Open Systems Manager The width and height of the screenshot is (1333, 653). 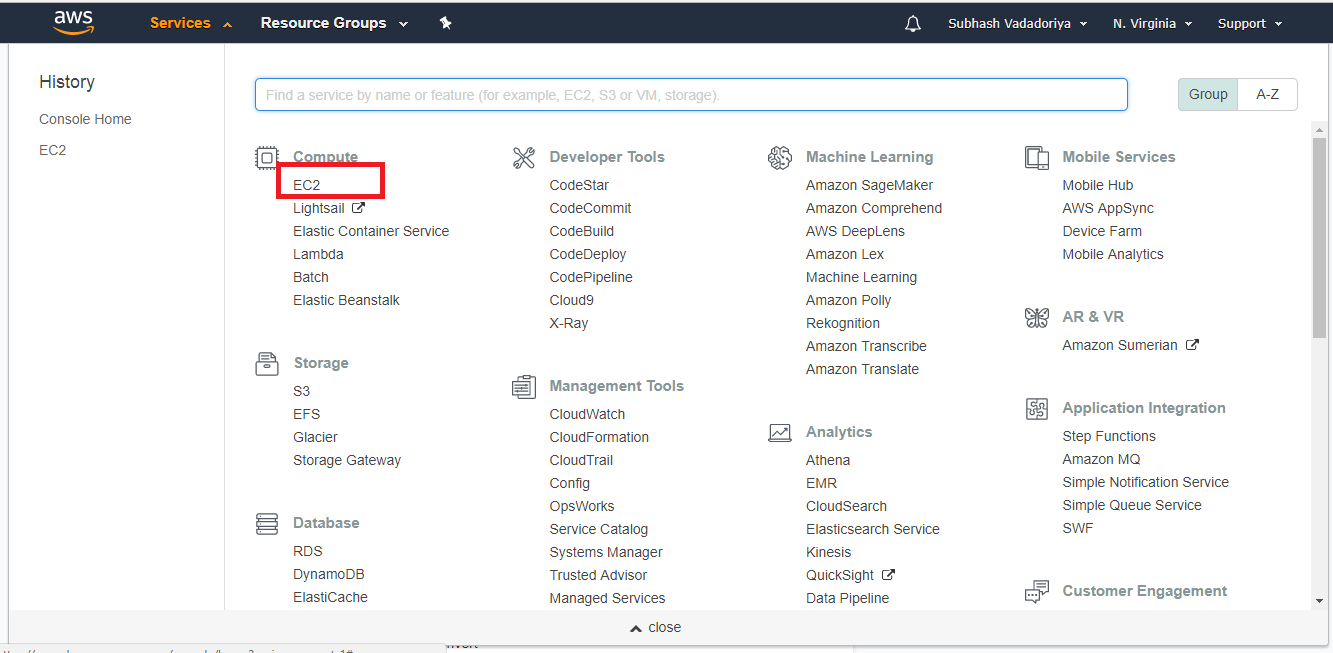point(606,552)
